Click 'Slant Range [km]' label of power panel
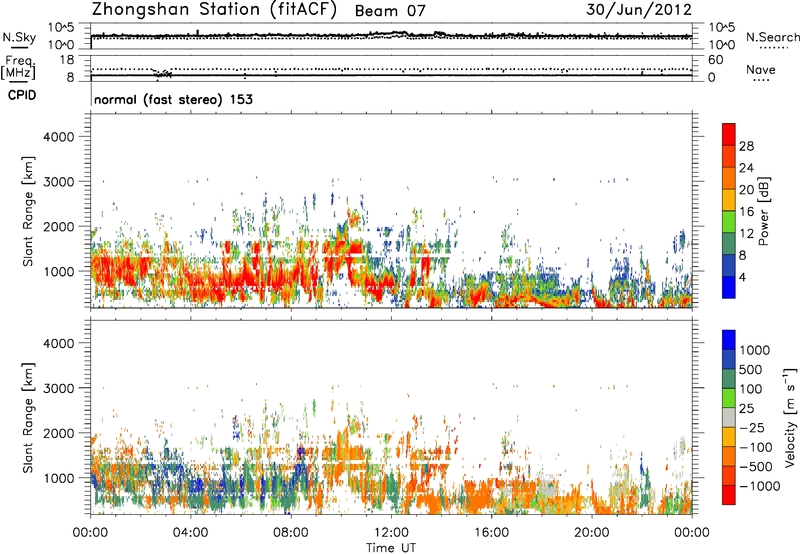The image size is (800, 554). [x=28, y=211]
